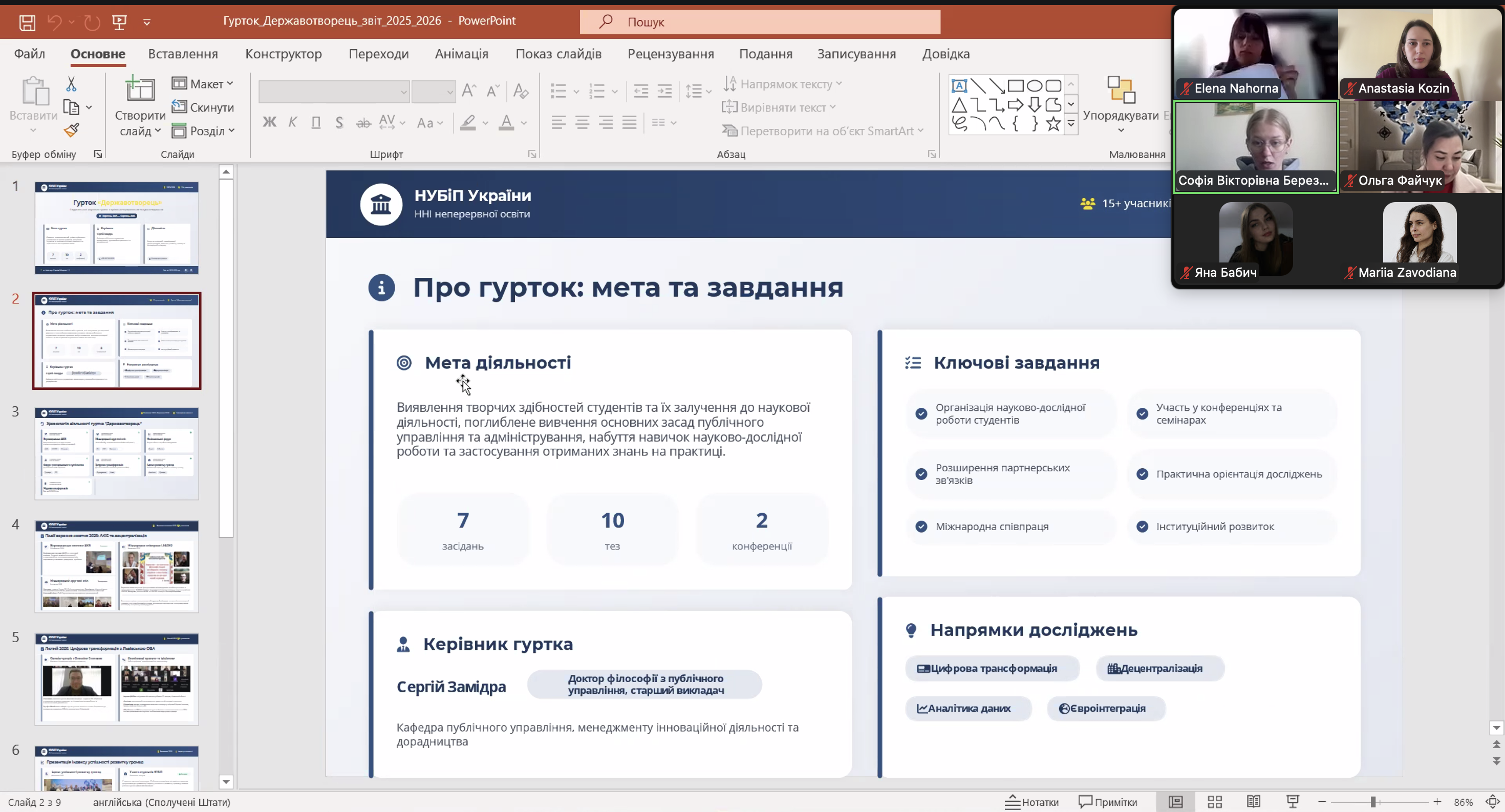The height and width of the screenshot is (812, 1505).
Task: Click the Скинути reset button
Action: [x=203, y=107]
